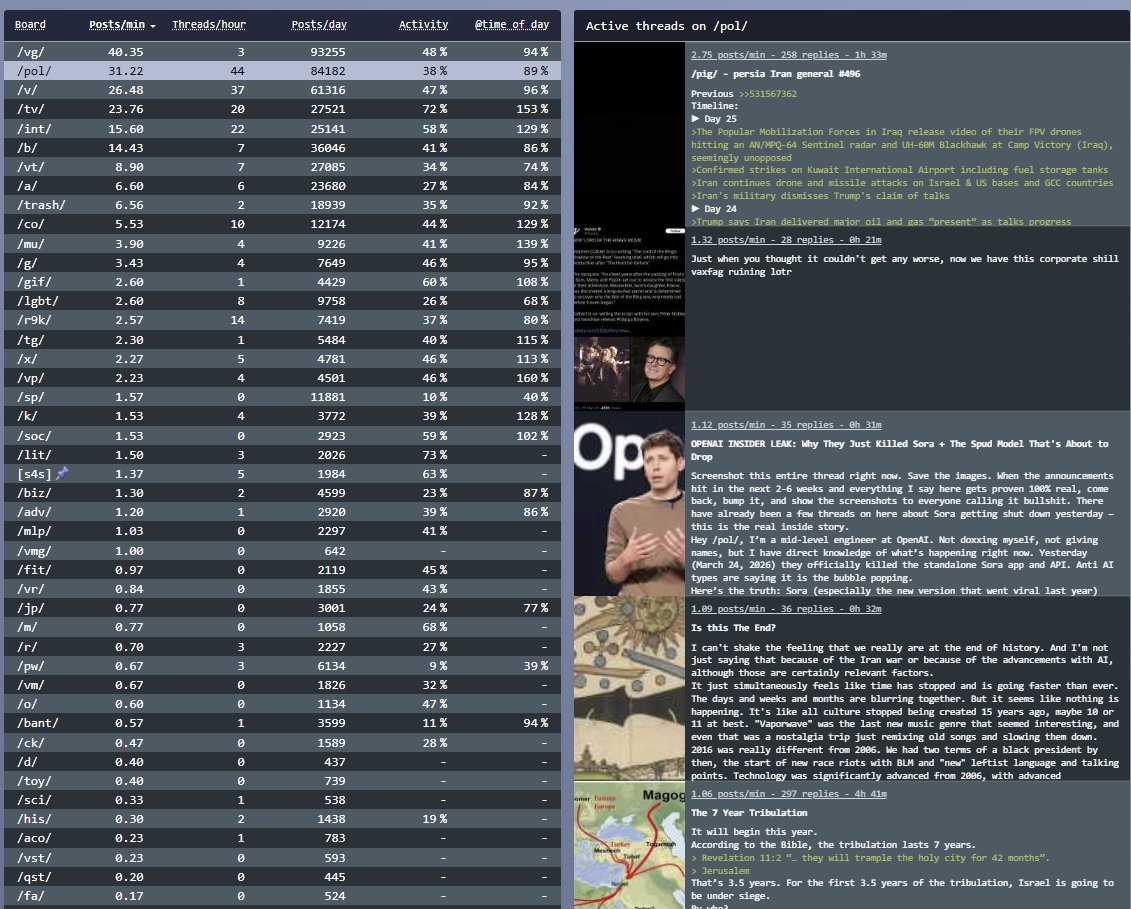Sort by @time of day header

(512, 25)
